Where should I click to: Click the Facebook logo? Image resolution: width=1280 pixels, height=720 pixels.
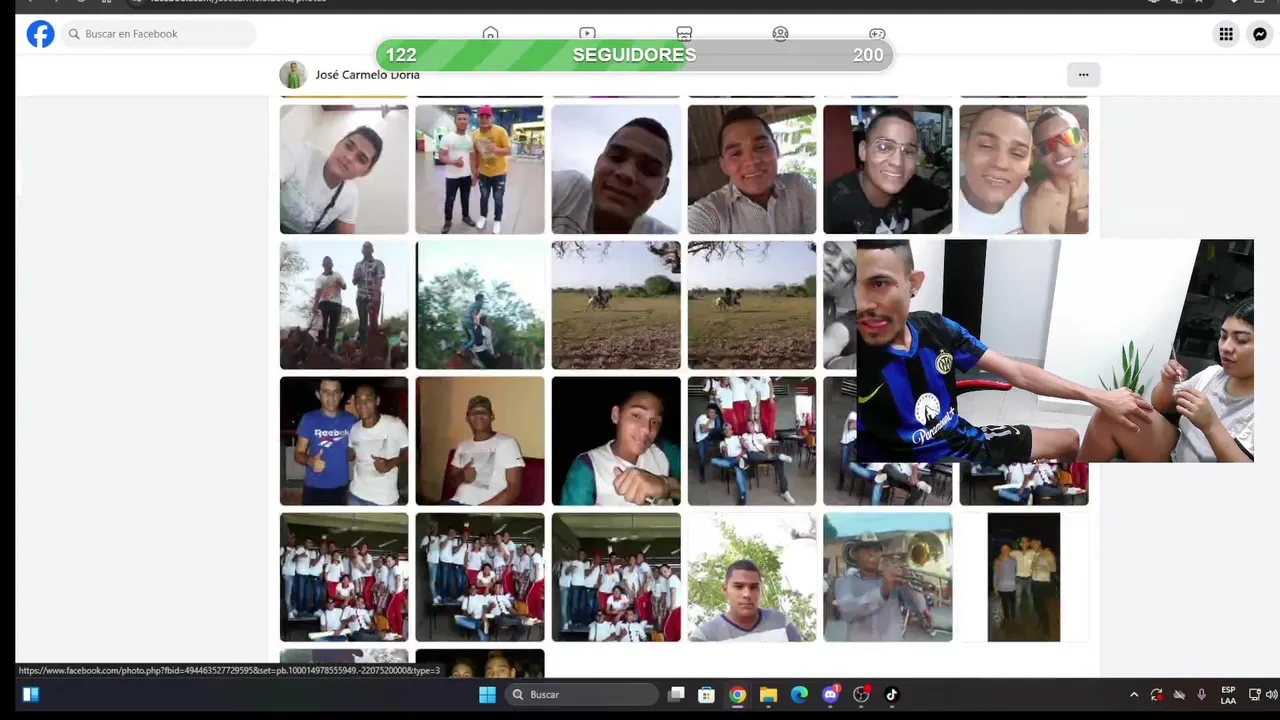pos(40,34)
